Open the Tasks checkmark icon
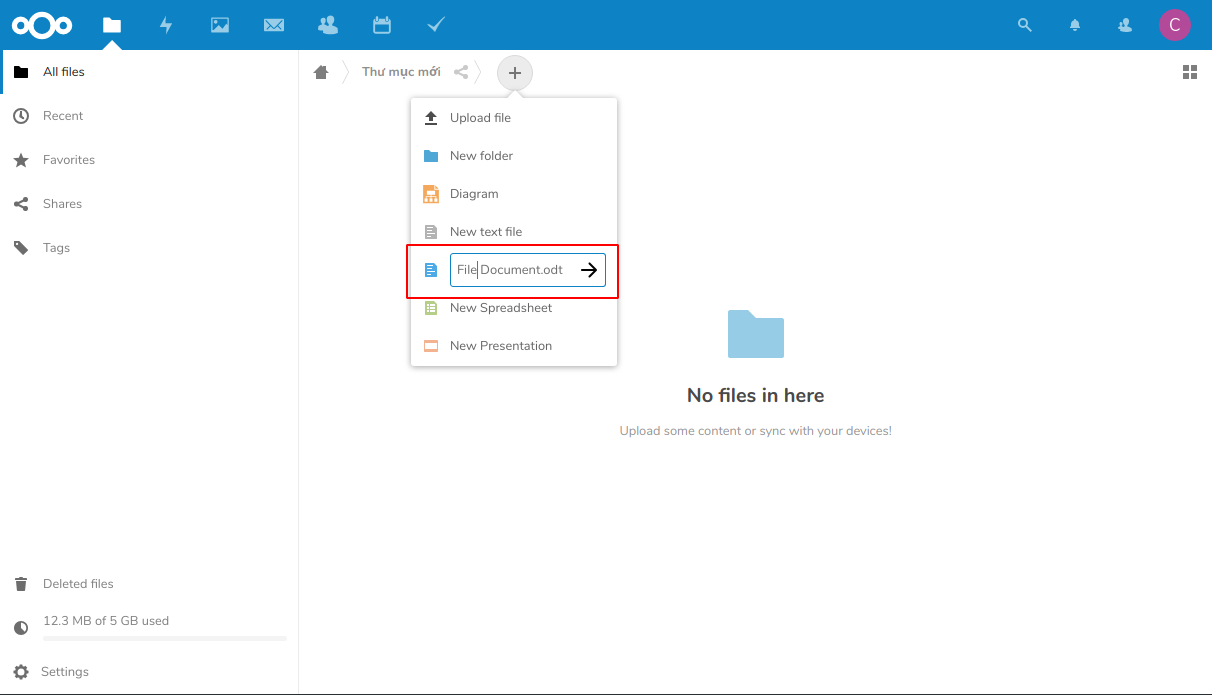1212x695 pixels. [436, 25]
